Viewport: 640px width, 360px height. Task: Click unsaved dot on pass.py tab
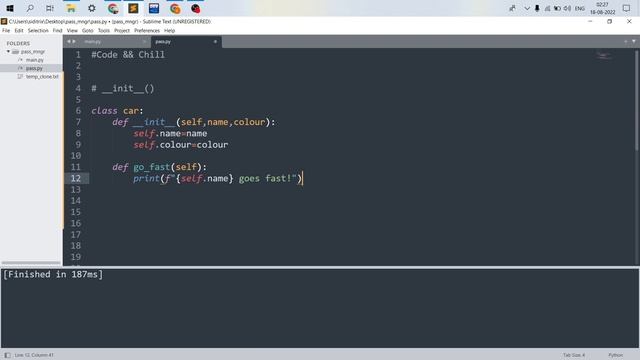[215, 42]
